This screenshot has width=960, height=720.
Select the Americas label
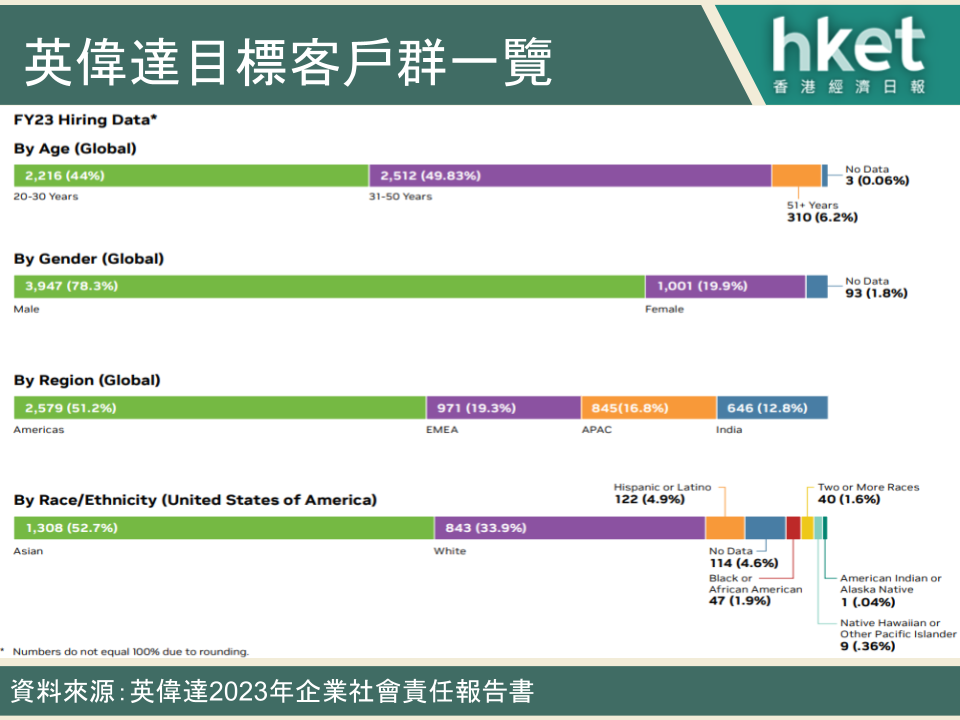[39, 430]
